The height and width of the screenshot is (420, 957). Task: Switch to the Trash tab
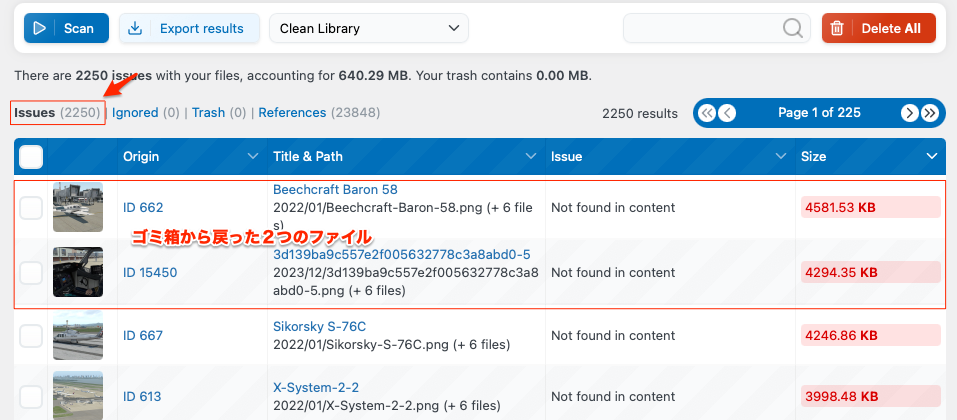[x=208, y=113]
